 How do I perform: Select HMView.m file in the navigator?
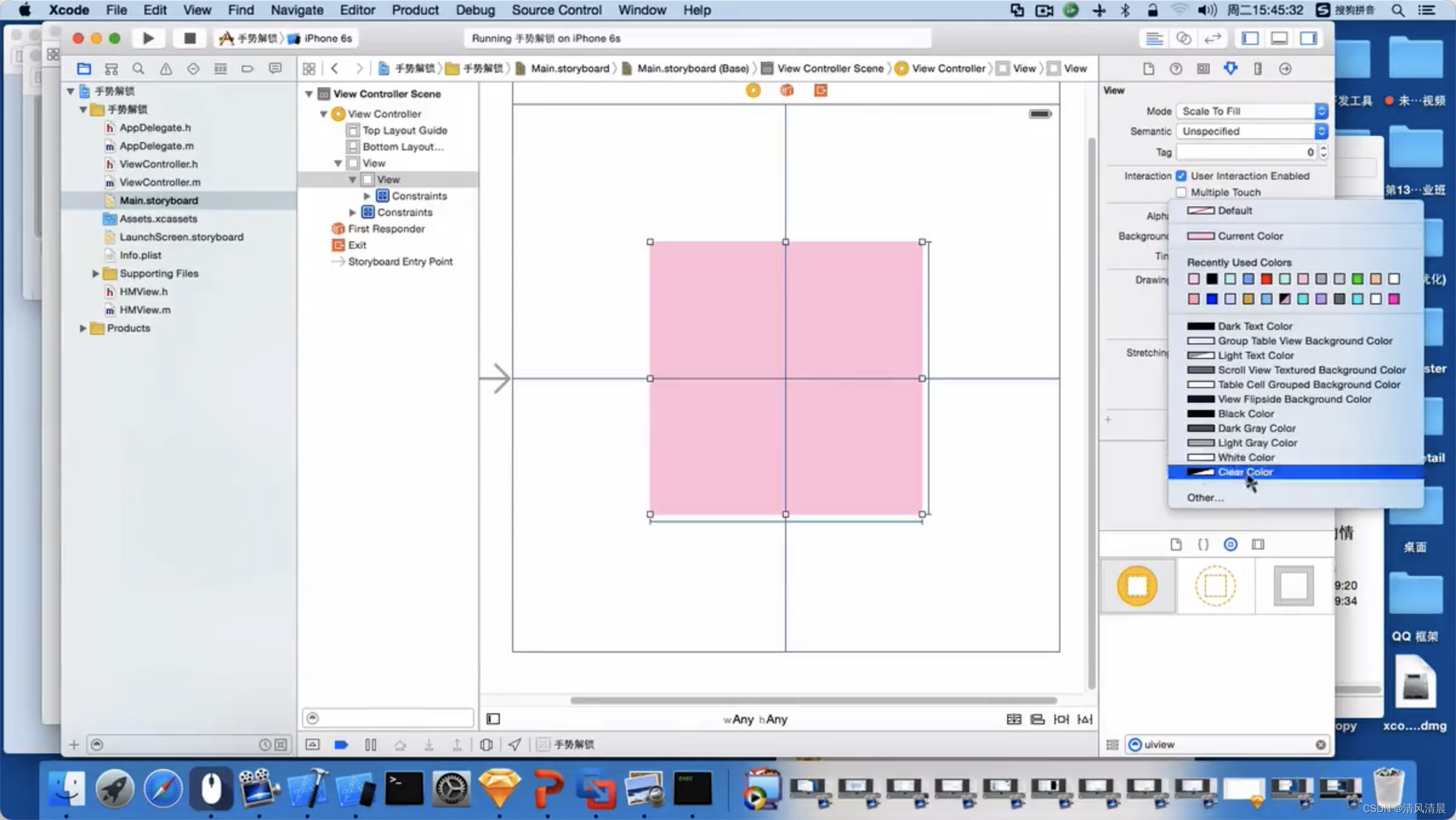point(145,310)
